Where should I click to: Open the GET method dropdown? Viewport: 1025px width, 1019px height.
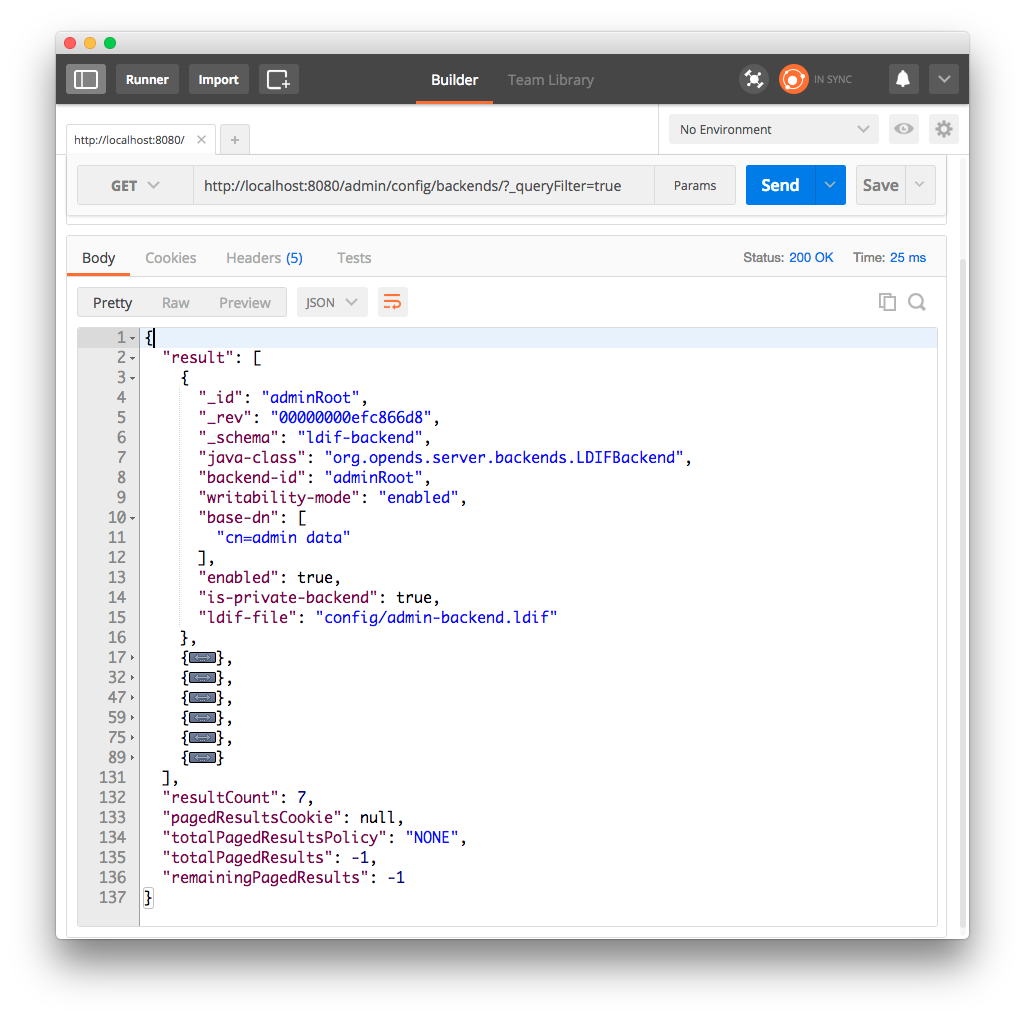coord(135,185)
